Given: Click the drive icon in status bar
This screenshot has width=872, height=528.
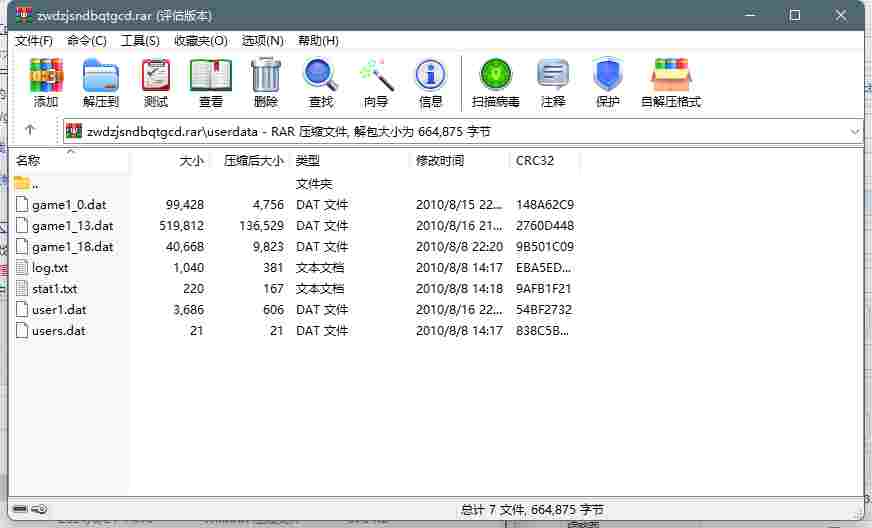Looking at the screenshot, I should [20, 509].
